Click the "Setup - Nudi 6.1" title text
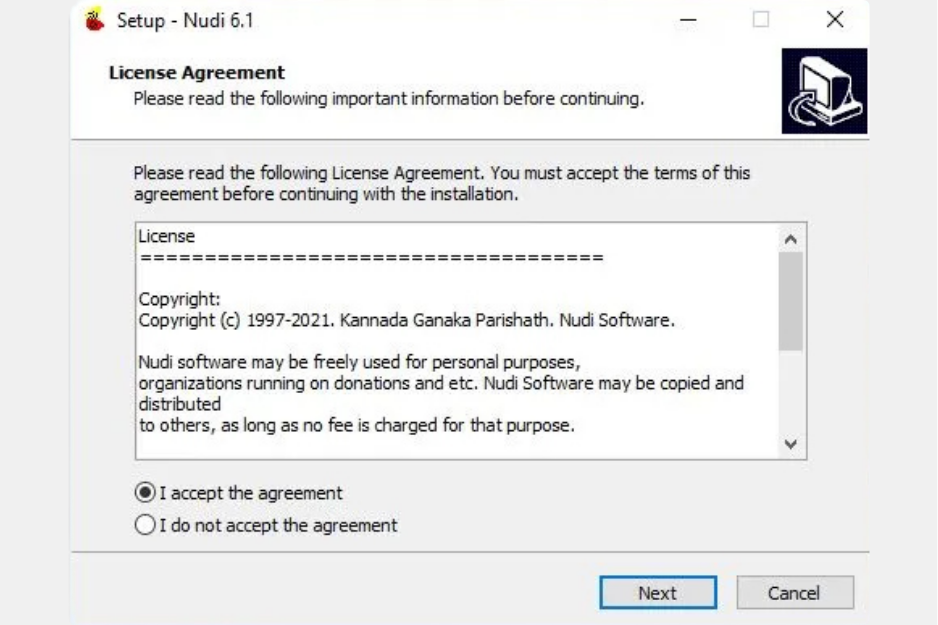 click(185, 20)
